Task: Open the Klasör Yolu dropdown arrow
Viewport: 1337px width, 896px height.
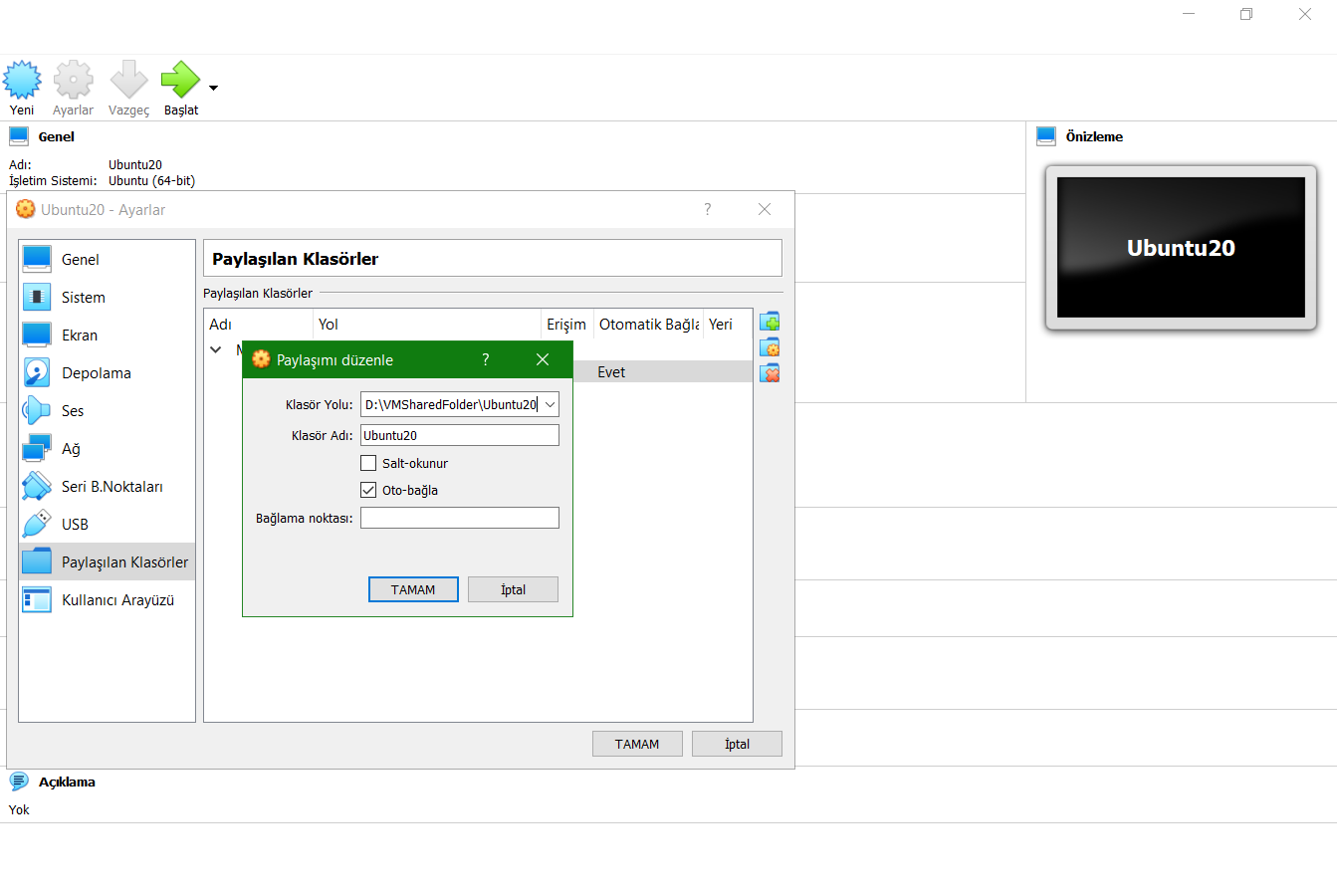Action: pyautogui.click(x=550, y=404)
